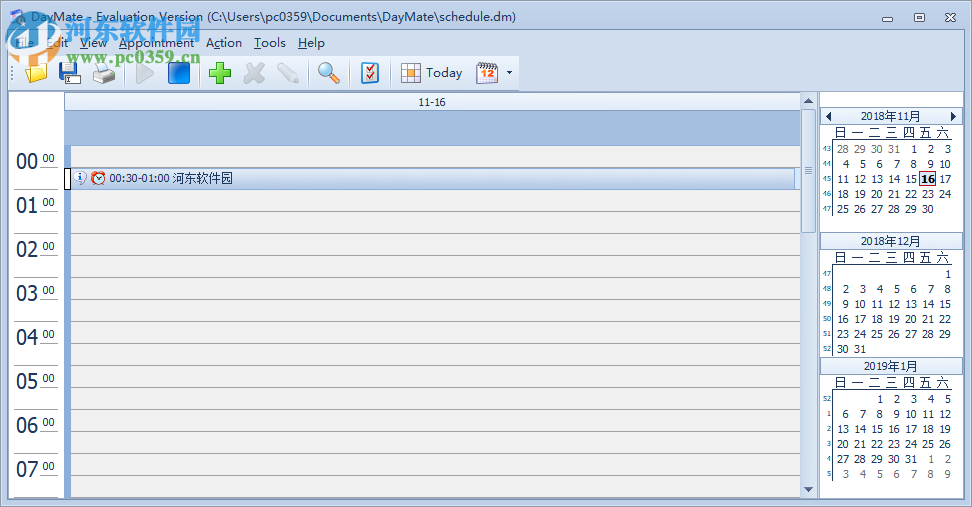Viewport: 972px width, 507px height.
Task: Click week number 45 in November
Action: click(826, 179)
